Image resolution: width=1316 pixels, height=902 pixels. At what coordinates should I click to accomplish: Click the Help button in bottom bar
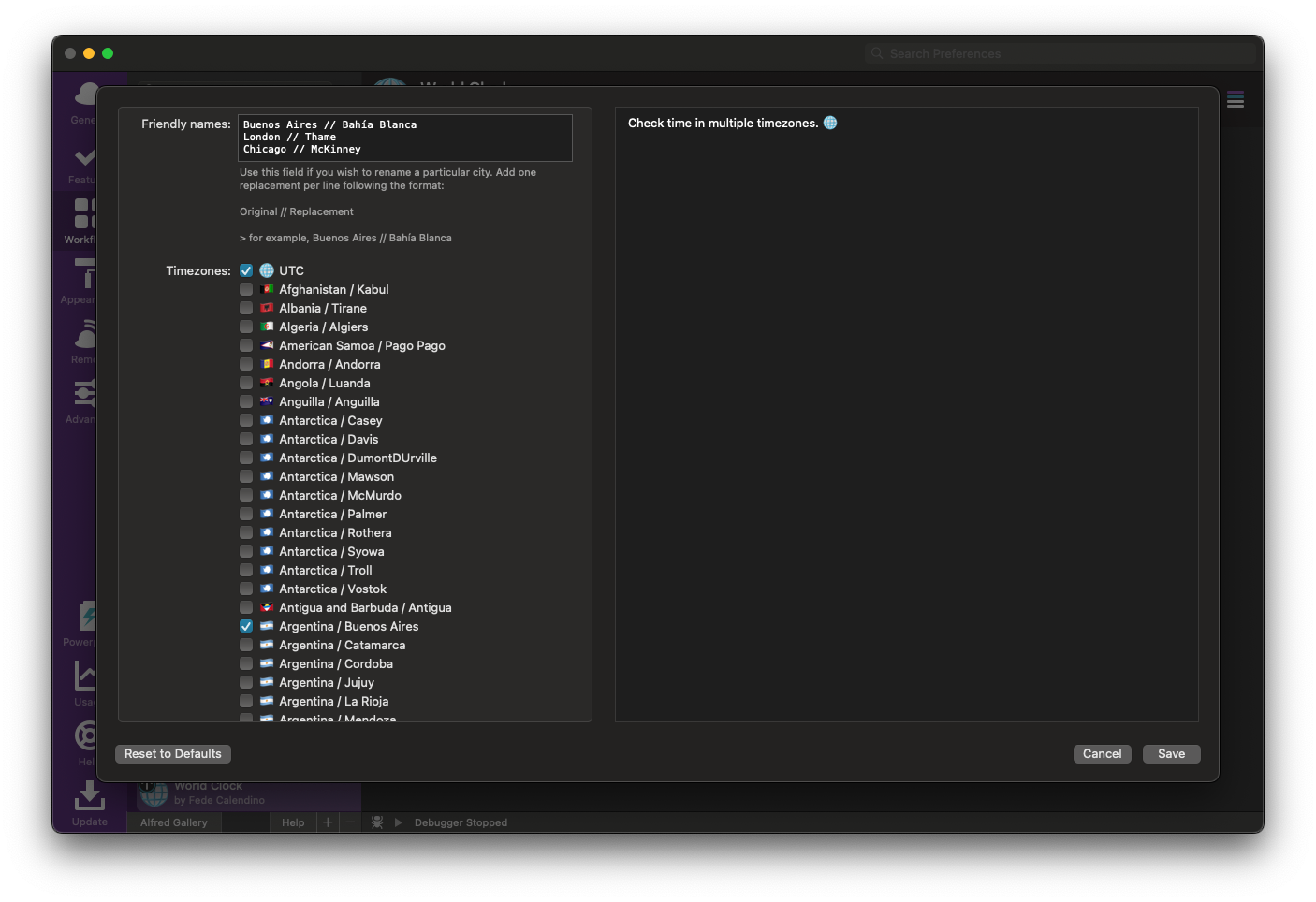click(x=293, y=822)
